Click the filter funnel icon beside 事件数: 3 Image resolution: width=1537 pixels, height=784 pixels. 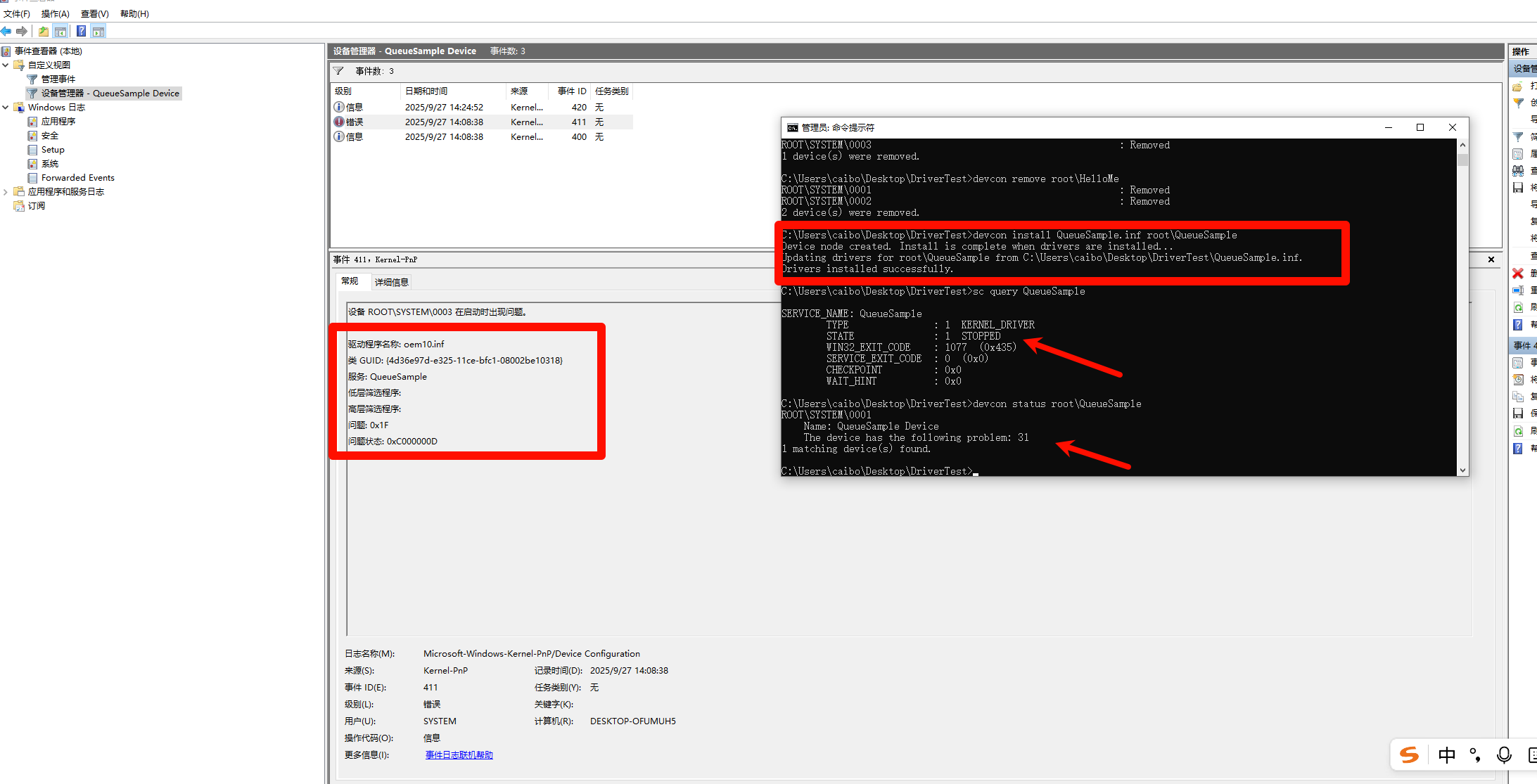pos(338,71)
